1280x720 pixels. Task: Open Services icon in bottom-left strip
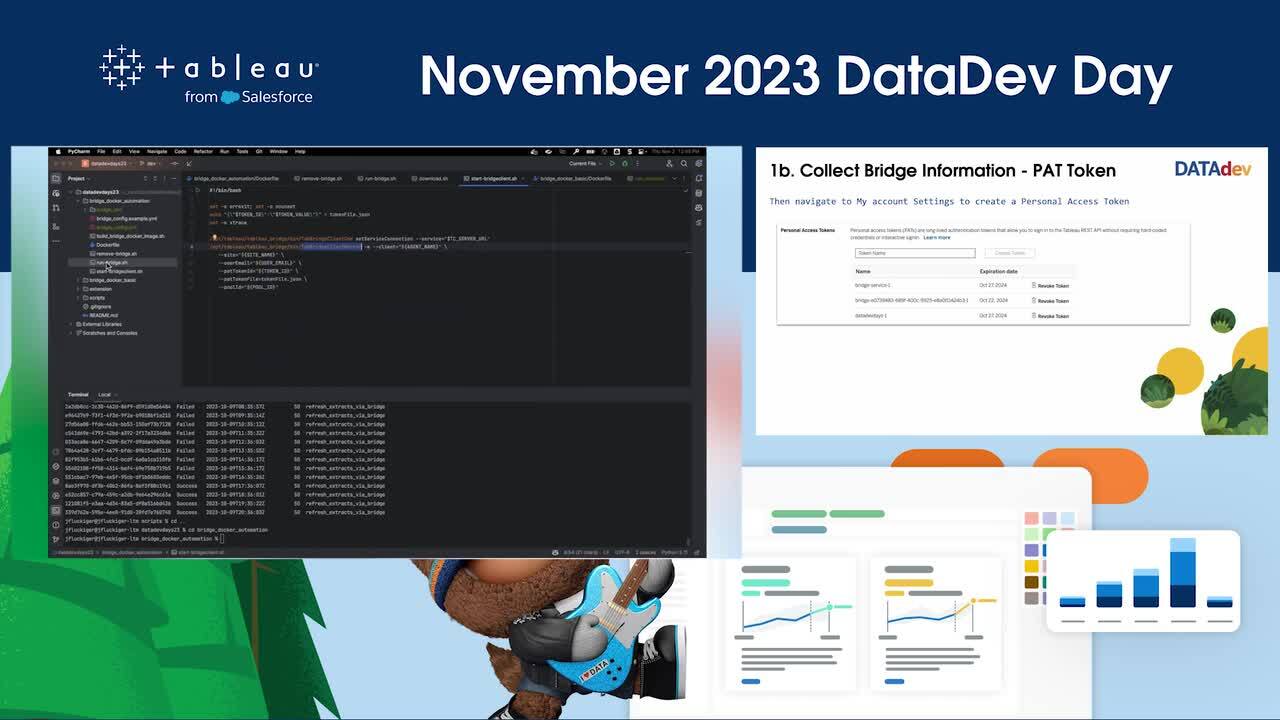56,496
